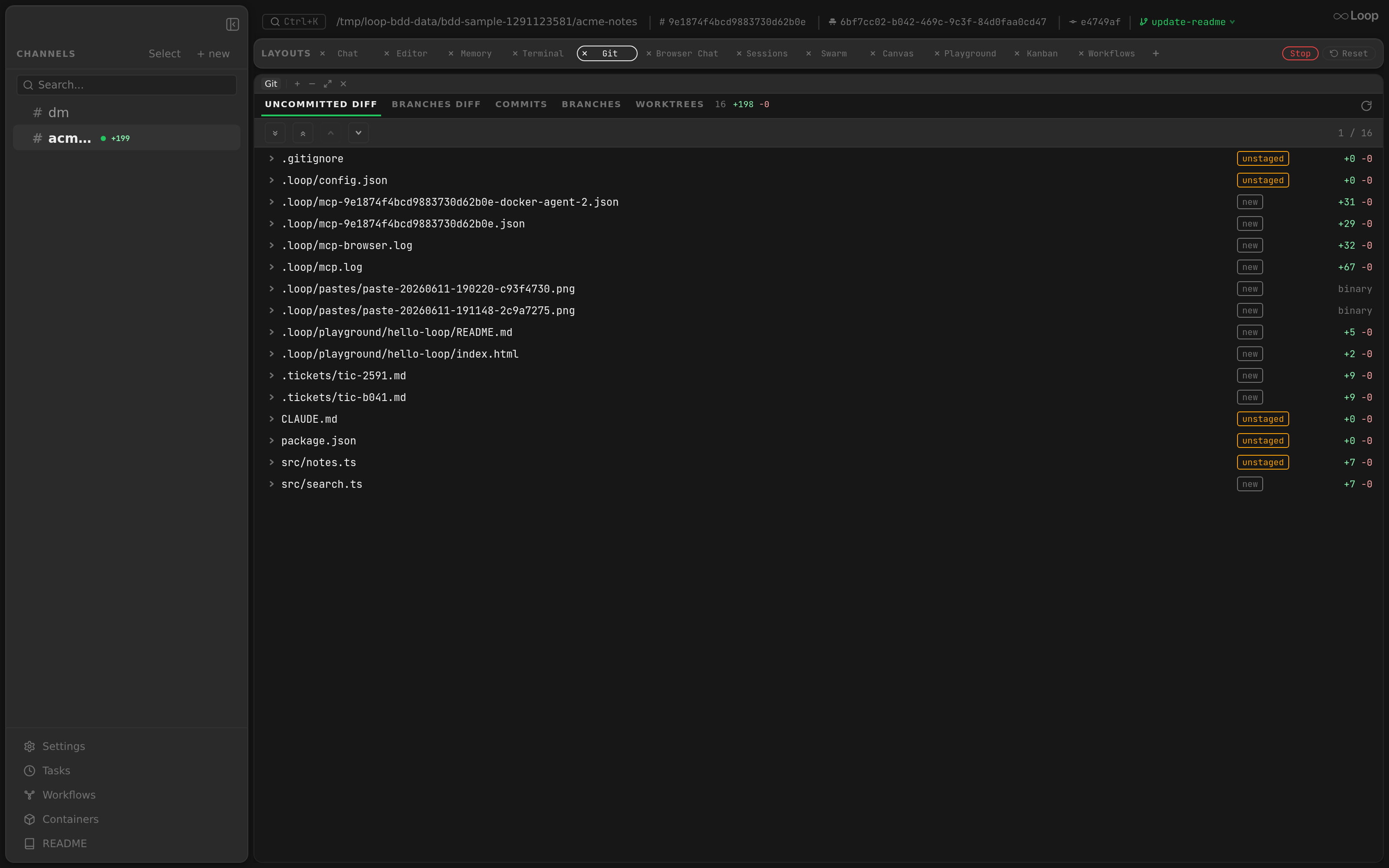Click the Stop button
This screenshot has height=868, width=1389.
point(1300,53)
